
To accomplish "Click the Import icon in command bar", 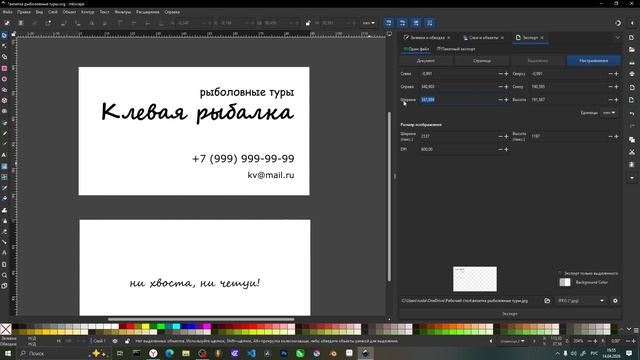I will tap(632, 87).
